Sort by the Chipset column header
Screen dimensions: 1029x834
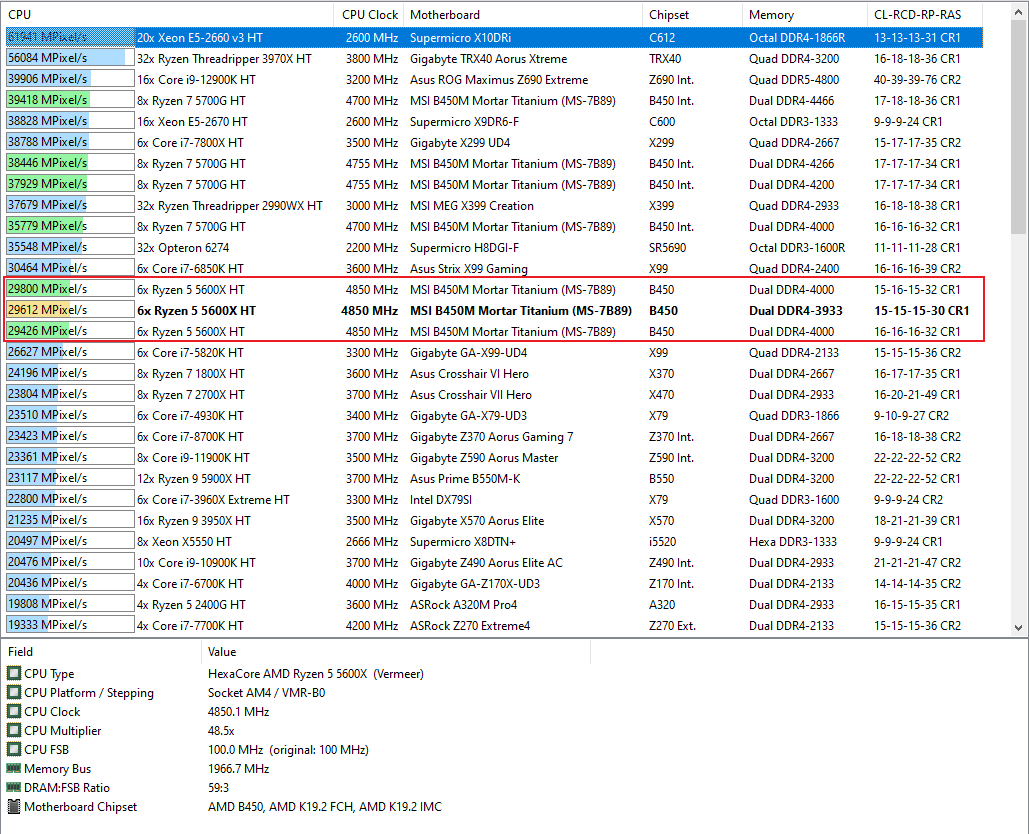coord(692,14)
